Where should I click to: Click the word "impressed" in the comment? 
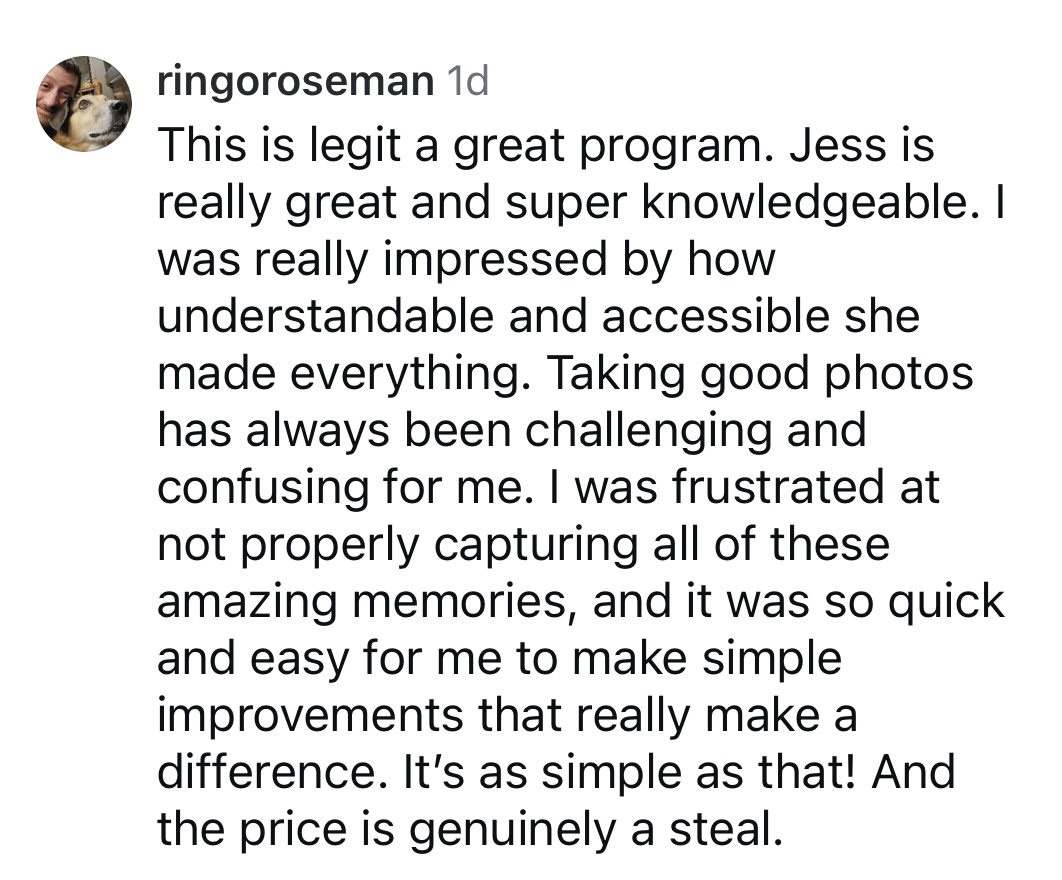pyautogui.click(x=495, y=261)
